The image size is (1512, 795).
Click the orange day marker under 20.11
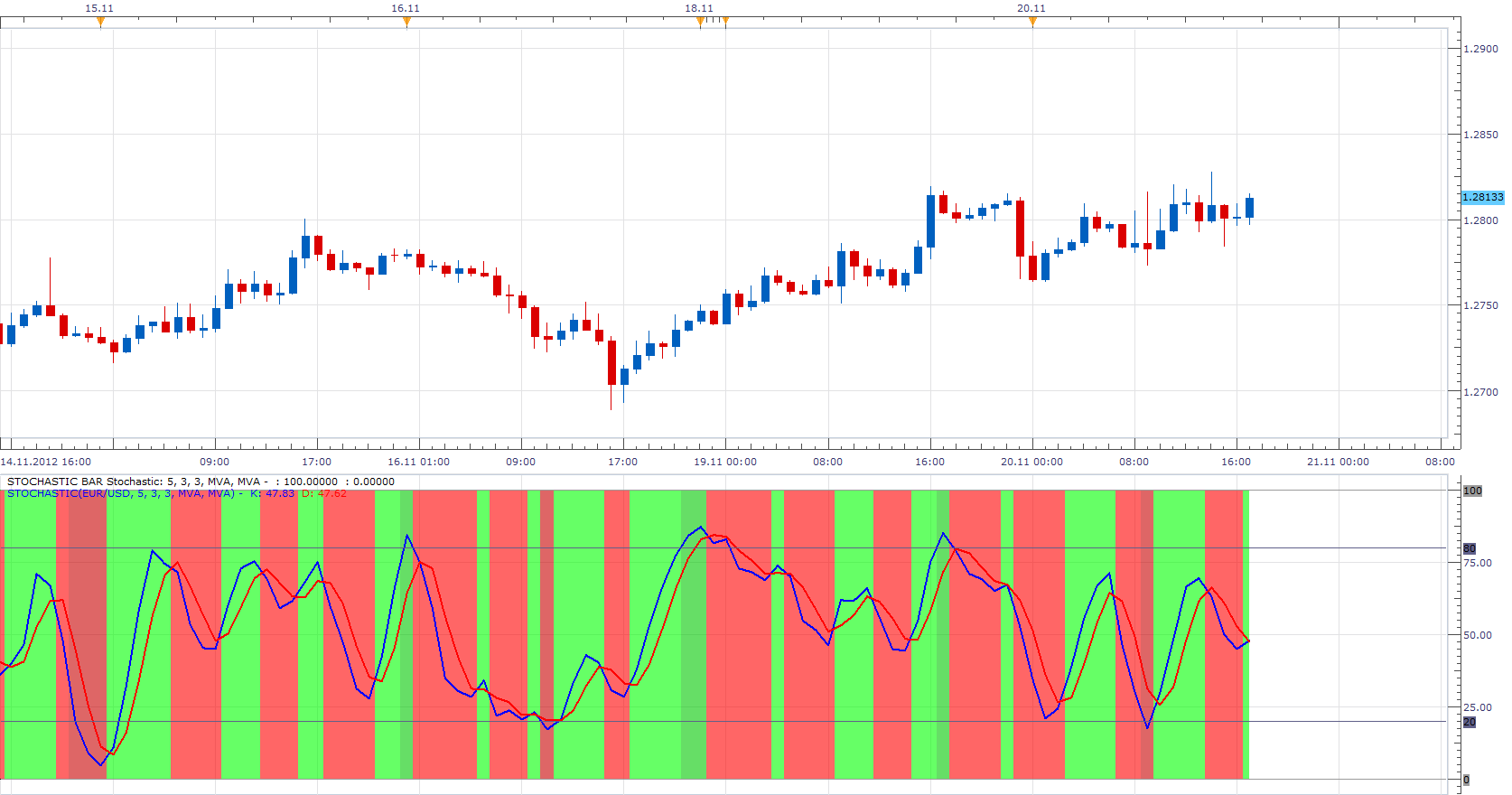click(1032, 22)
